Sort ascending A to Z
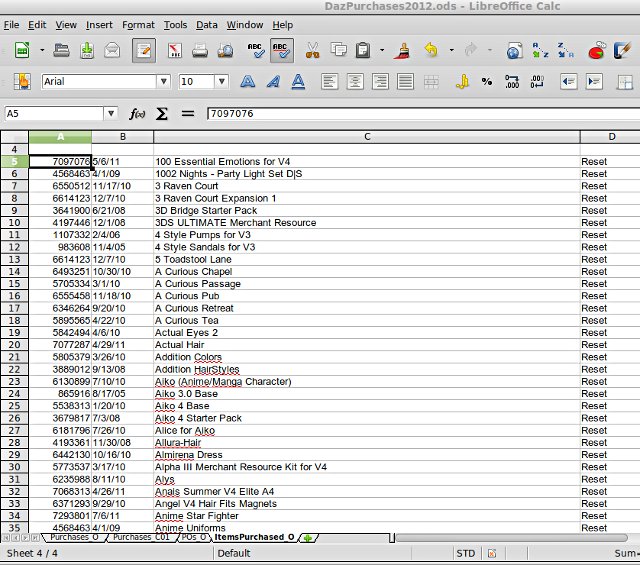 (x=540, y=51)
